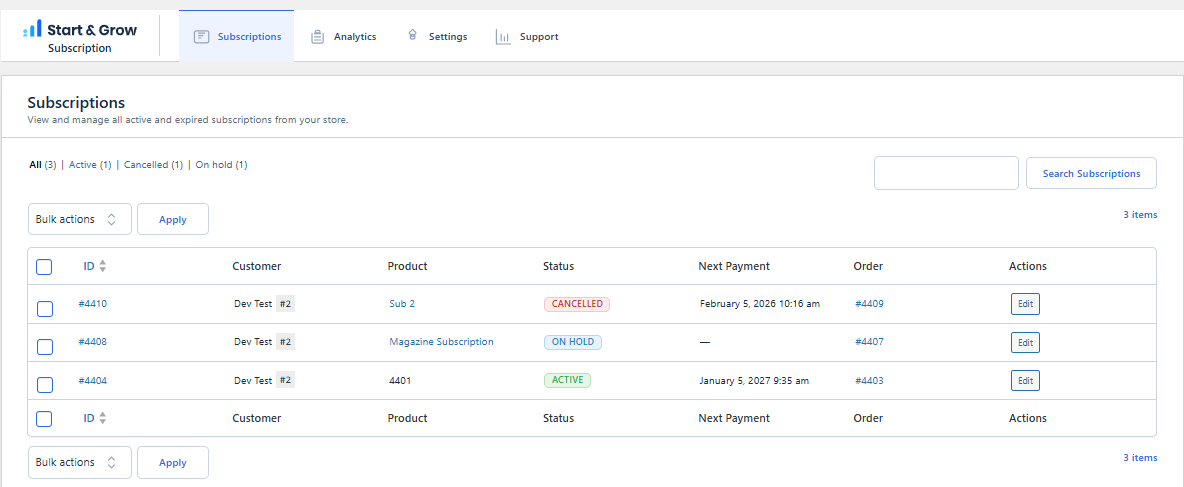
Task: Open order #4407 link
Action: click(x=869, y=341)
